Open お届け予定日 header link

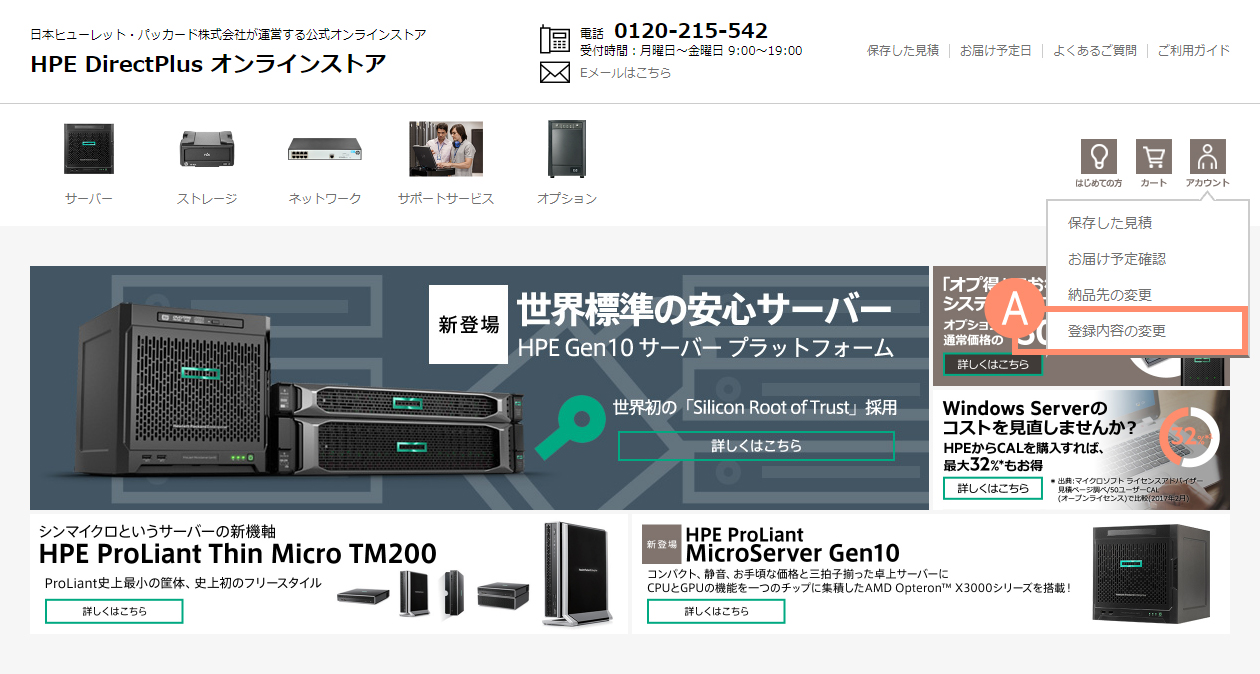click(x=996, y=50)
